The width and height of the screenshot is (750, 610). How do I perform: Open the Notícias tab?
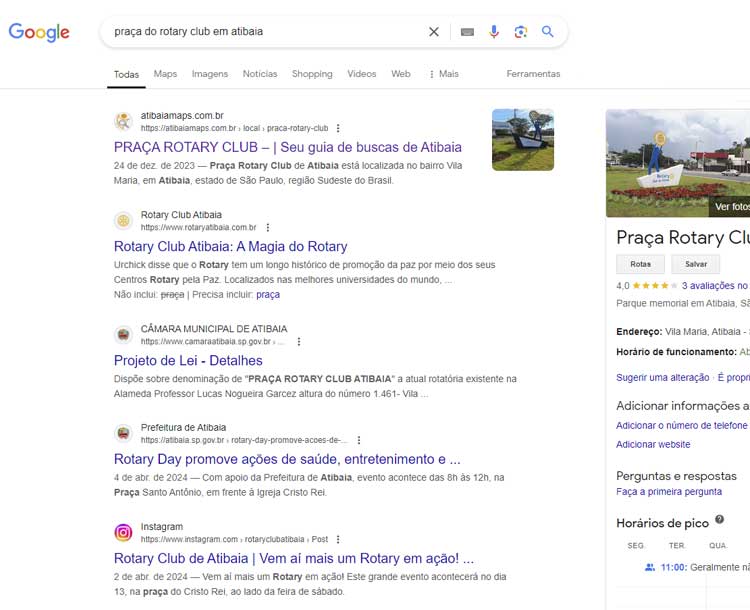(x=260, y=74)
